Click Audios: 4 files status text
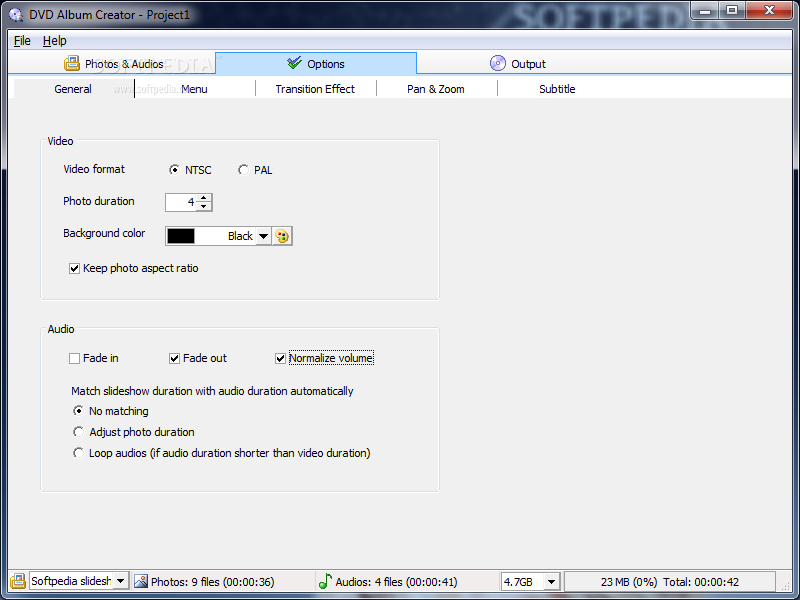This screenshot has width=800, height=600. tap(396, 582)
